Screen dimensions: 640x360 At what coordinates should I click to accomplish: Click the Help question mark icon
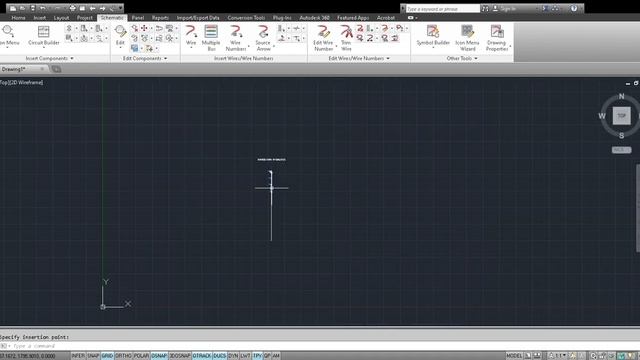pyautogui.click(x=574, y=8)
